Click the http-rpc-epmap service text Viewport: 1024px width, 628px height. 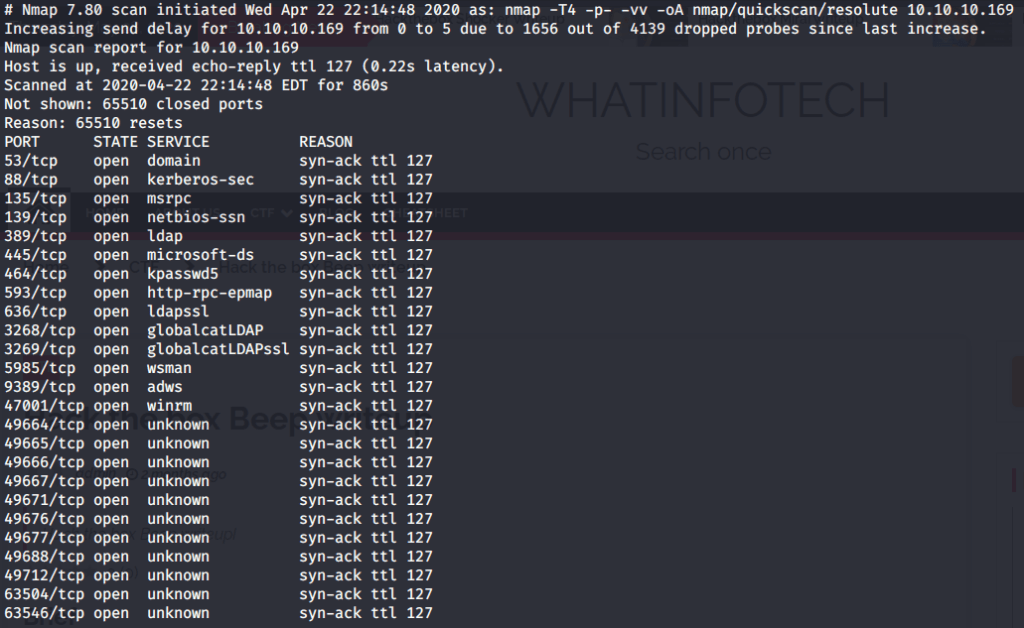(209, 293)
